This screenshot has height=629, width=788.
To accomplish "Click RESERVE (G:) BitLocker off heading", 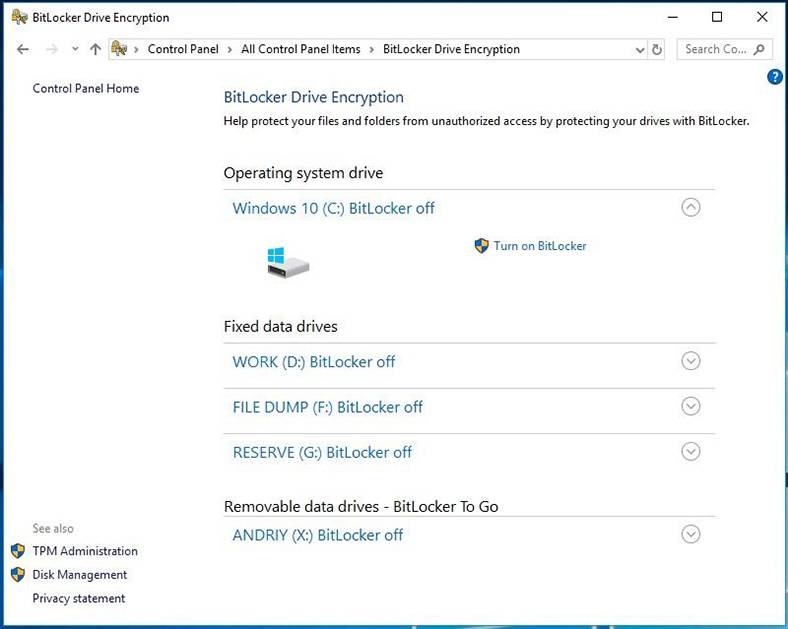I will pos(322,452).
